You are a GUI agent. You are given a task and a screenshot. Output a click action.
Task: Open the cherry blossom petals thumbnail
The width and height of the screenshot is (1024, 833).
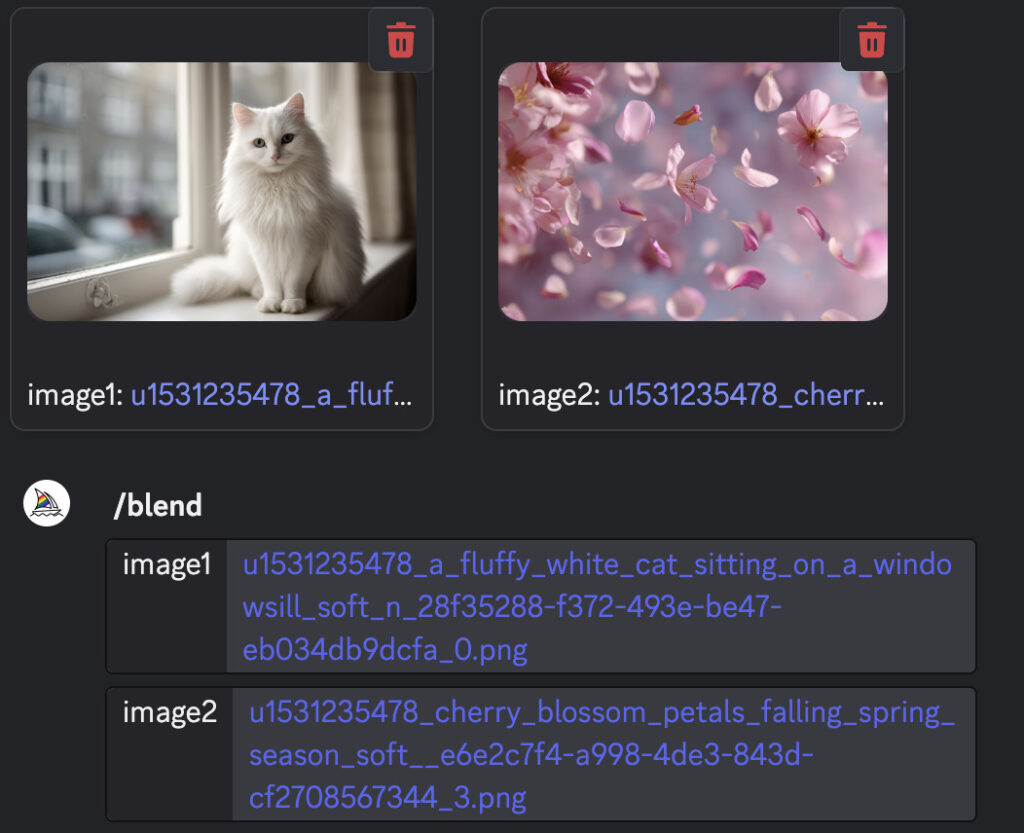(693, 191)
